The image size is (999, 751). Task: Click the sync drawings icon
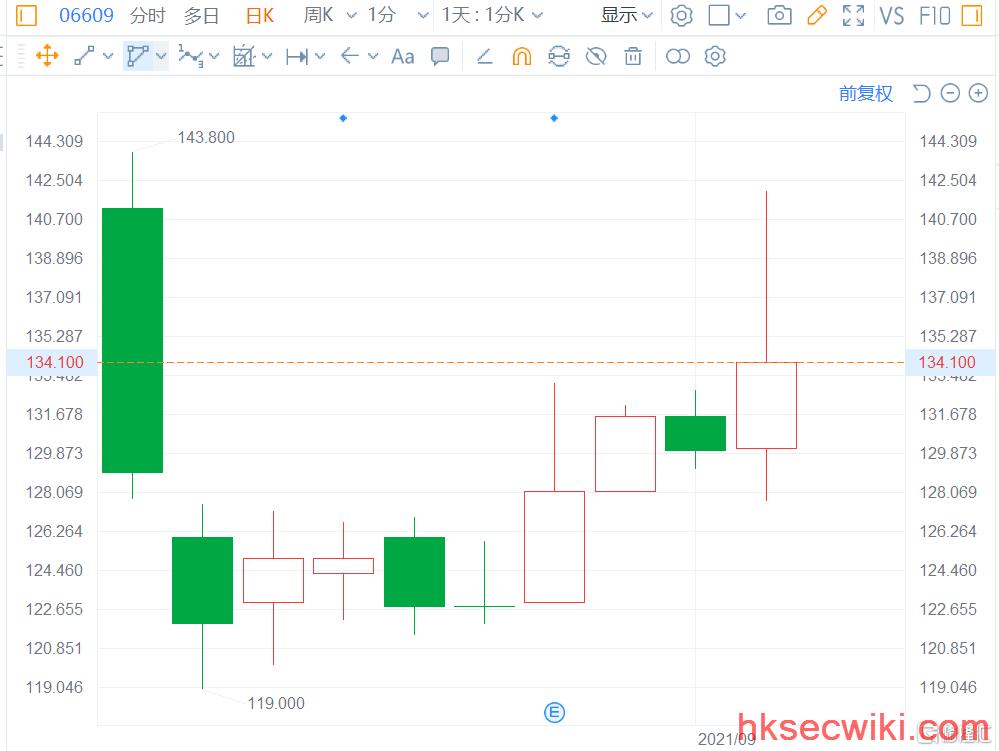tap(559, 56)
